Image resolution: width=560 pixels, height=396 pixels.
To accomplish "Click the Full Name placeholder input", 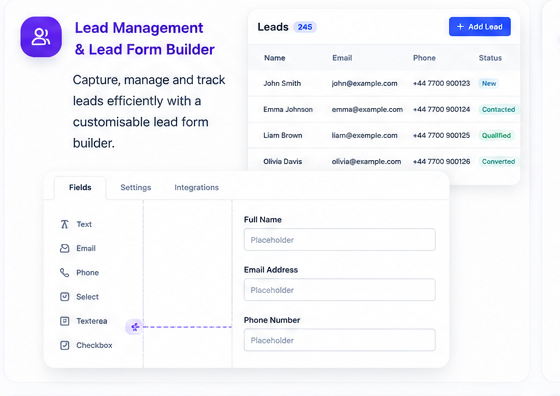I will tap(340, 240).
